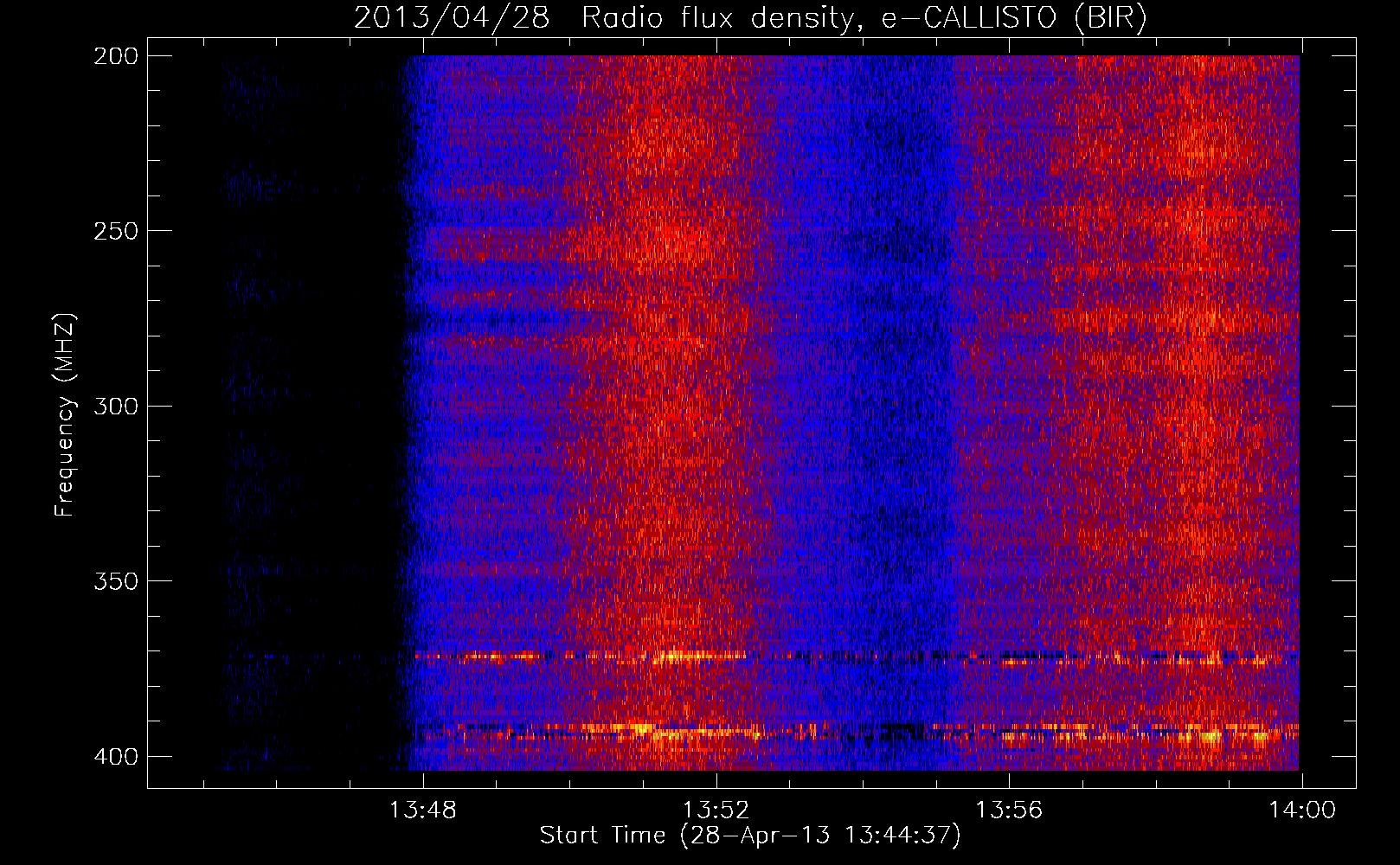Viewport: 1400px width, 865px height.
Task: Click the 400 frequency tick label
Action: (116, 757)
